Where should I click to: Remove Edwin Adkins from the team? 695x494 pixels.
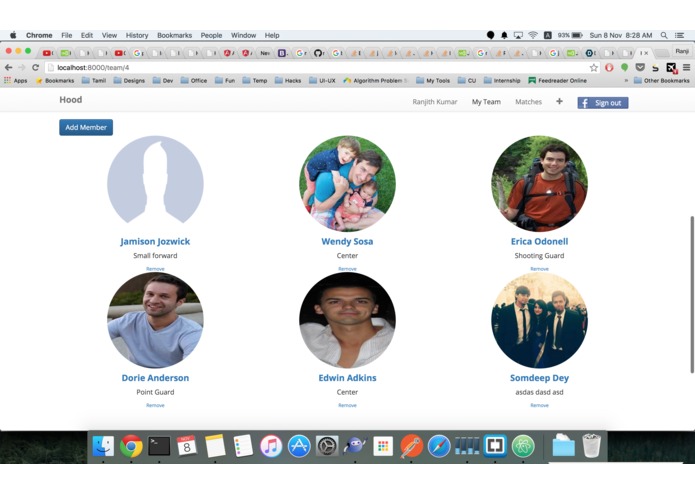click(347, 405)
